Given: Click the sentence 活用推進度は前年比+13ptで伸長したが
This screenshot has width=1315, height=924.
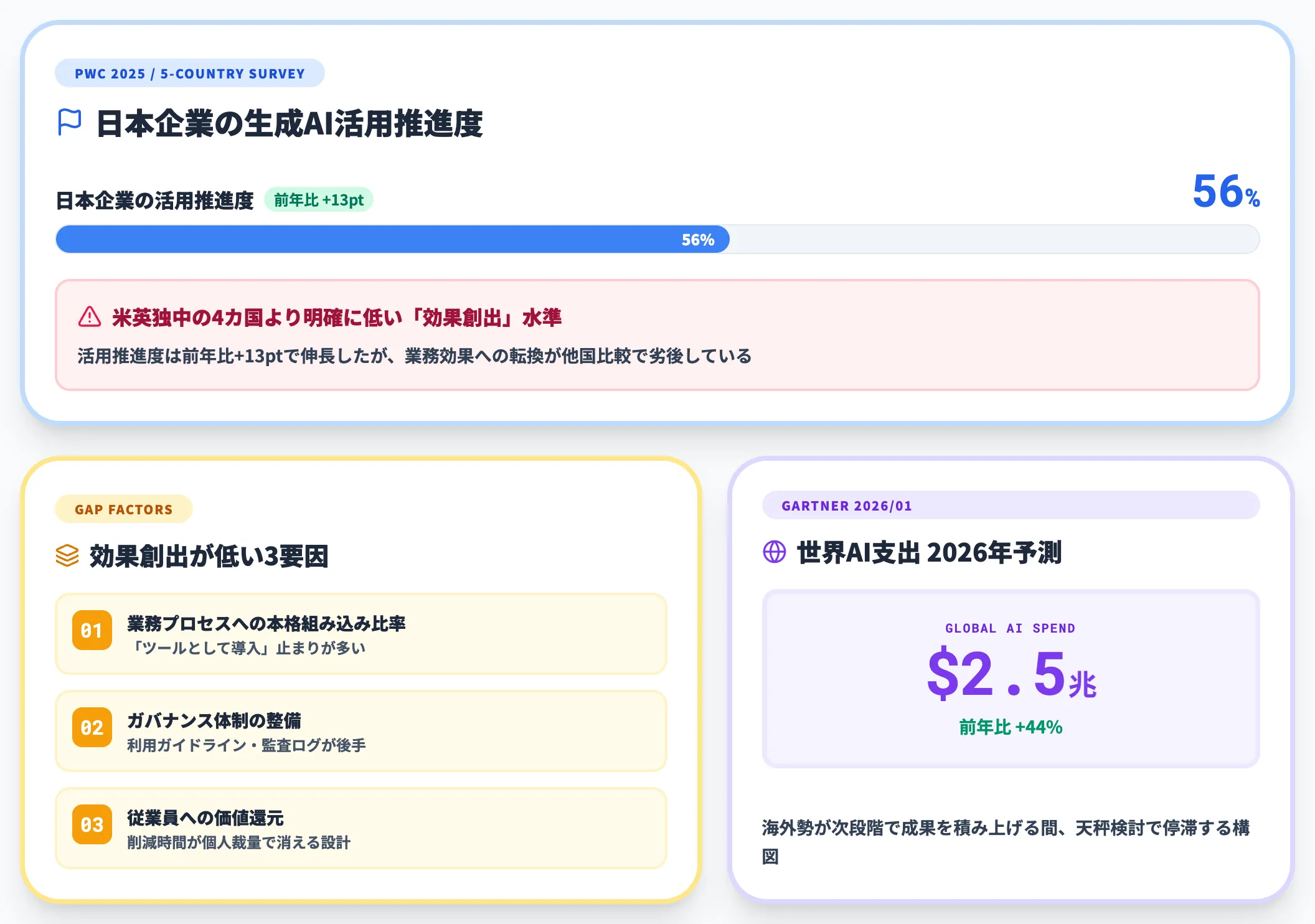Looking at the screenshot, I should click(x=415, y=356).
